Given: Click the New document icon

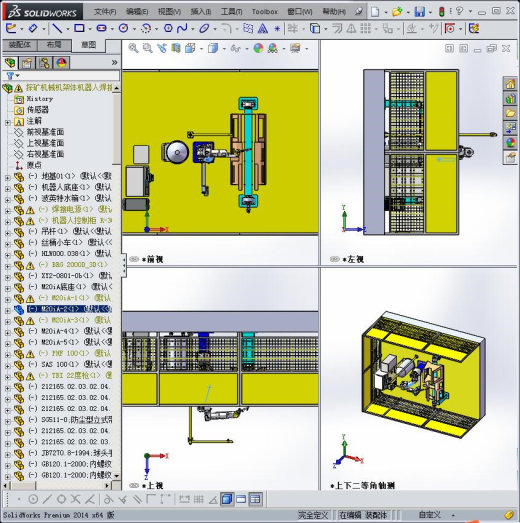Looking at the screenshot, I should coord(375,12).
